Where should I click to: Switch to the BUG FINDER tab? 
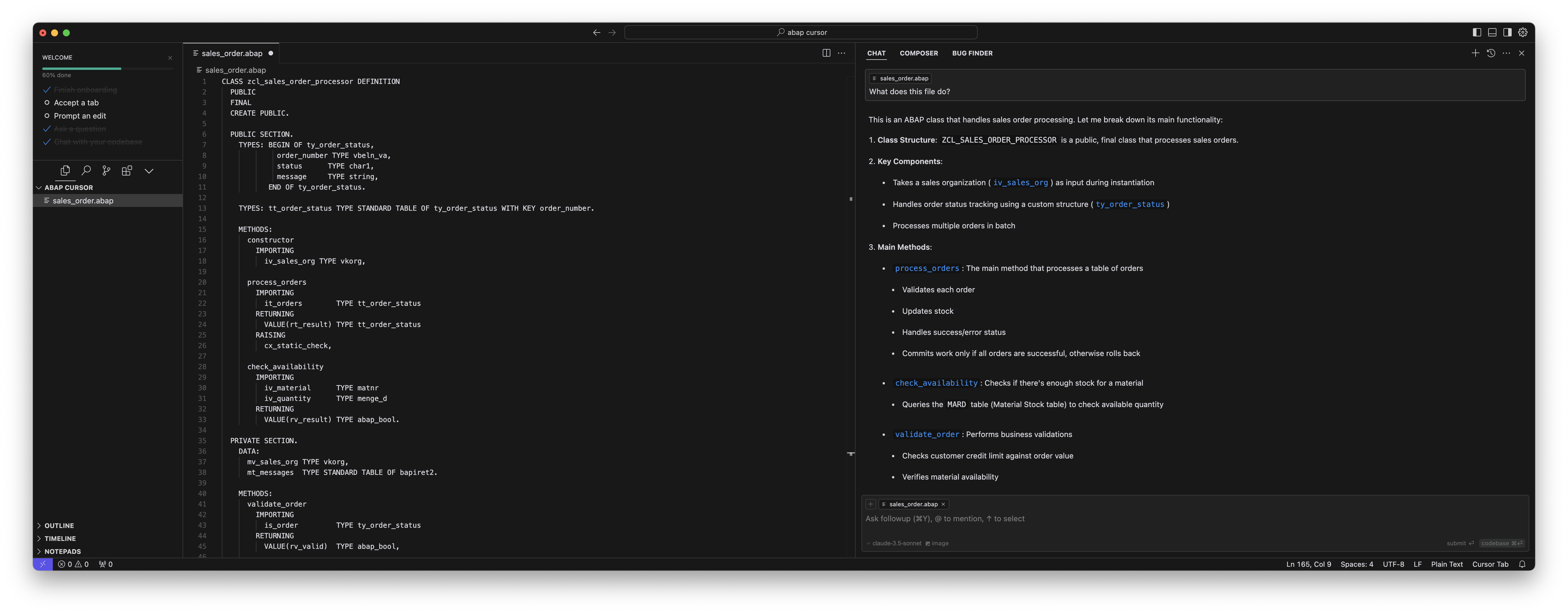(x=972, y=53)
